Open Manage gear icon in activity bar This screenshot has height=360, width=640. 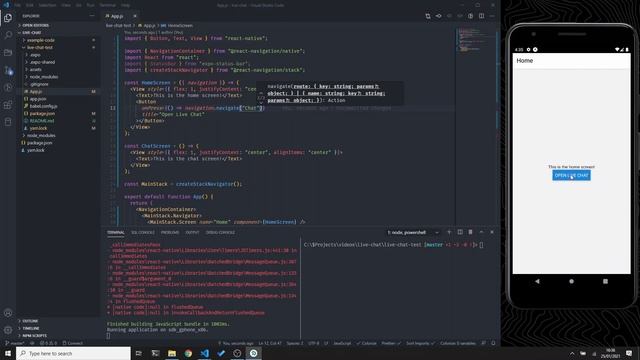(x=8, y=330)
